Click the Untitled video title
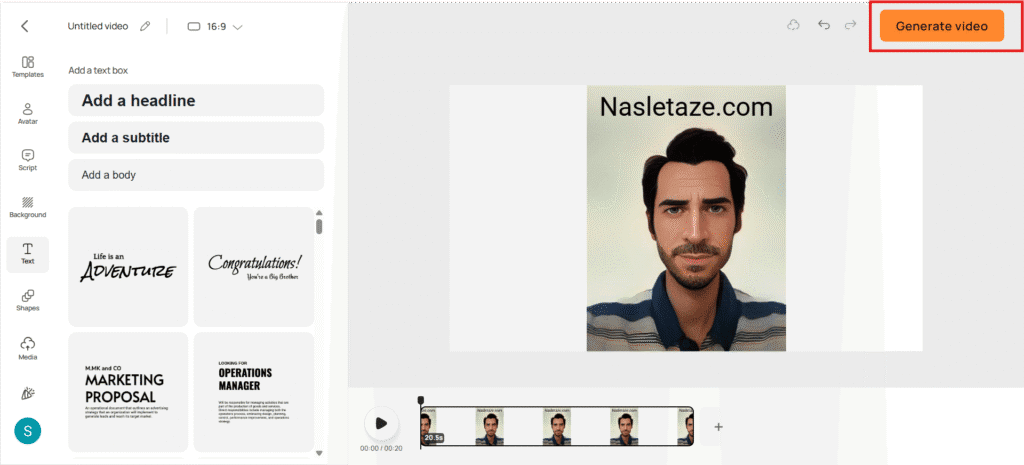Image resolution: width=1024 pixels, height=465 pixels. click(98, 27)
